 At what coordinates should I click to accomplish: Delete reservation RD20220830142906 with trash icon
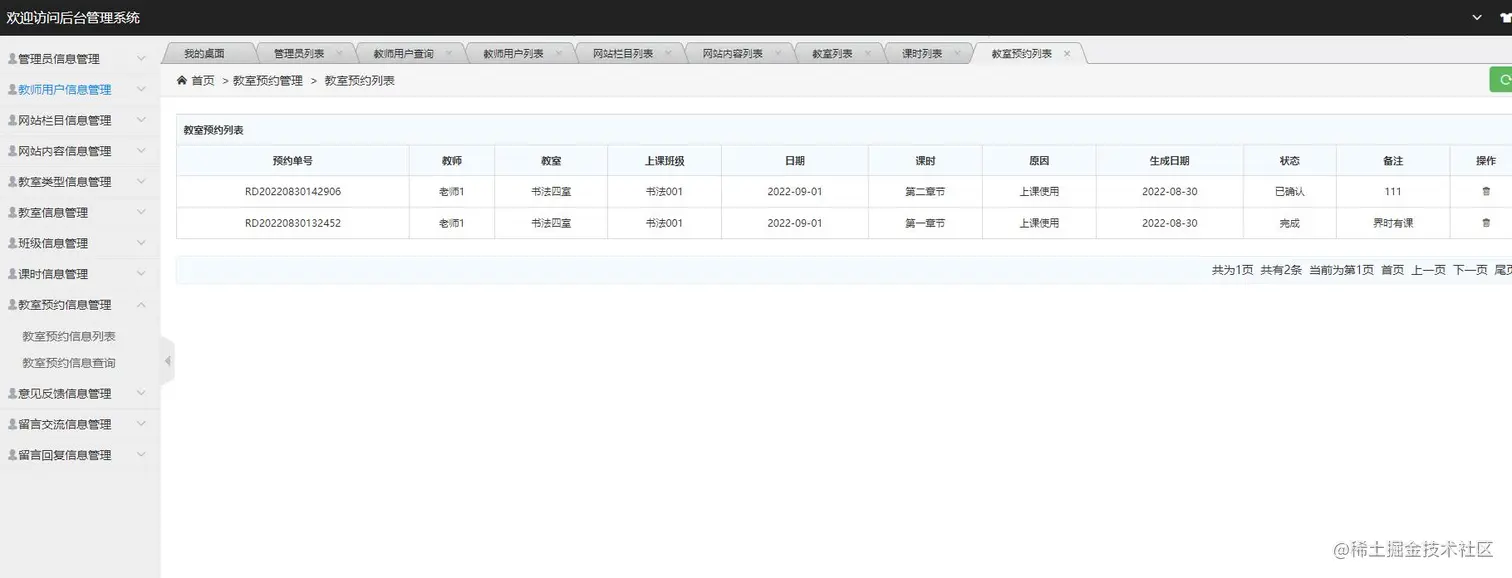pos(1485,191)
